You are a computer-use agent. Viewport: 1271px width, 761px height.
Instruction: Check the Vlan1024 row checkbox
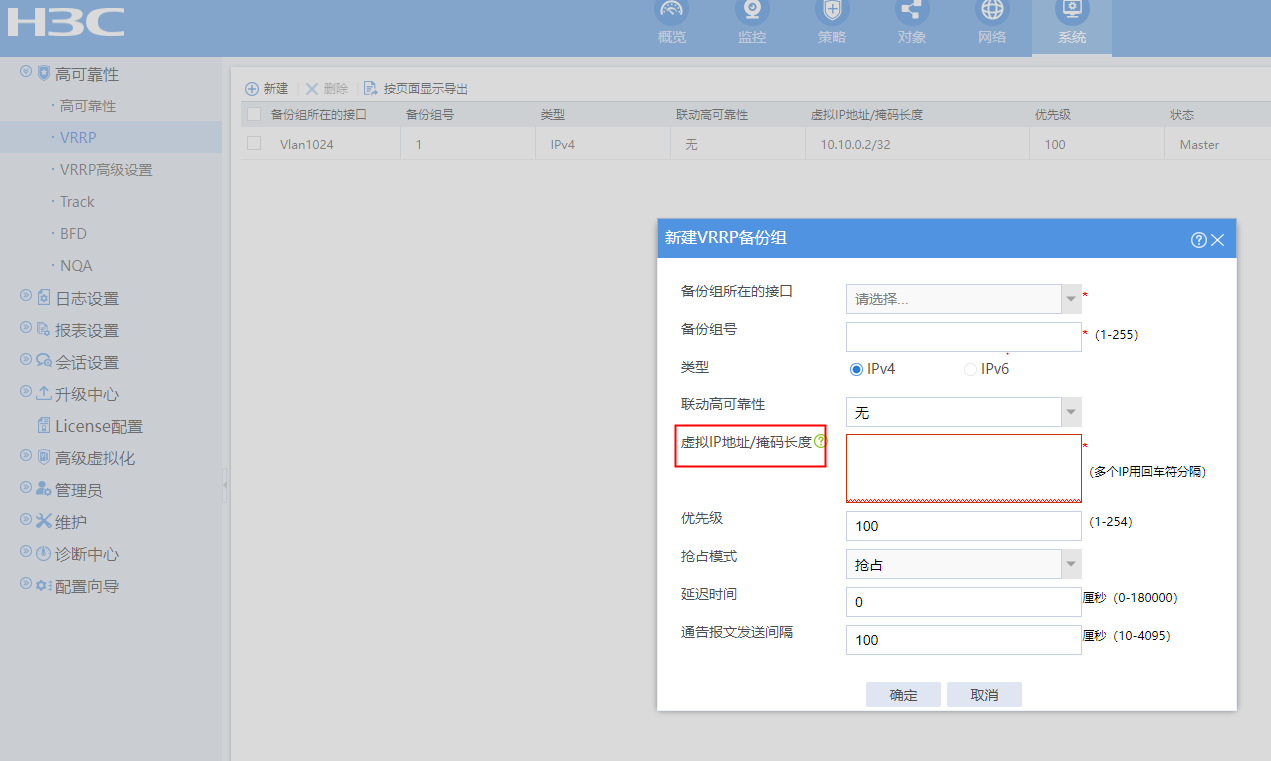click(x=254, y=144)
